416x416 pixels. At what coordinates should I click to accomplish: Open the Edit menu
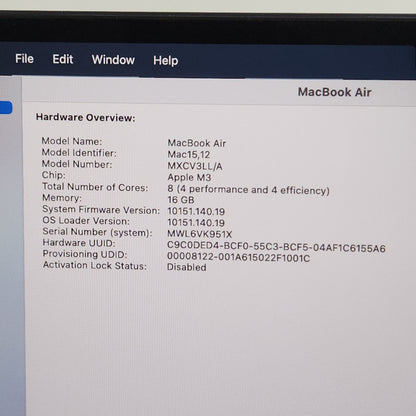pyautogui.click(x=63, y=59)
